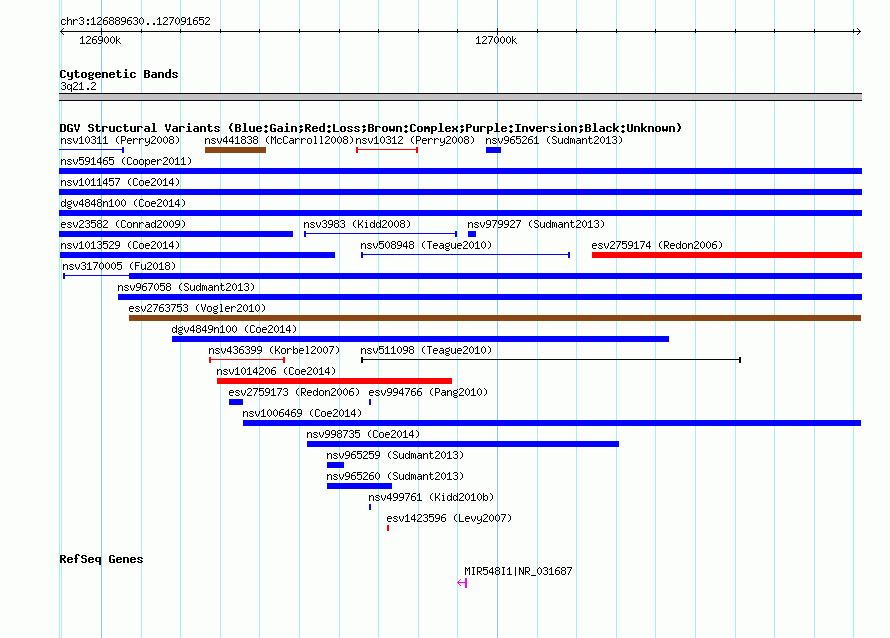
Task: Click the 3q21.2 cytogenetic band bar
Action: 460,97
